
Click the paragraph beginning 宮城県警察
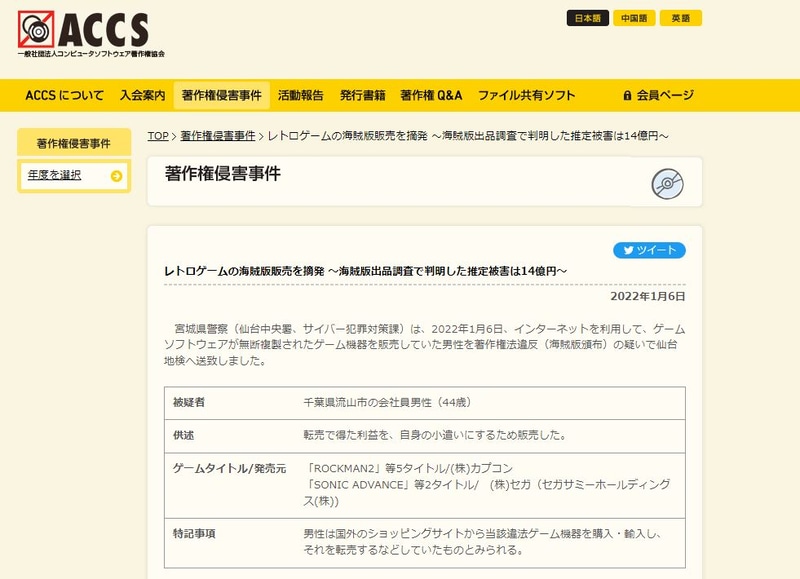(424, 345)
